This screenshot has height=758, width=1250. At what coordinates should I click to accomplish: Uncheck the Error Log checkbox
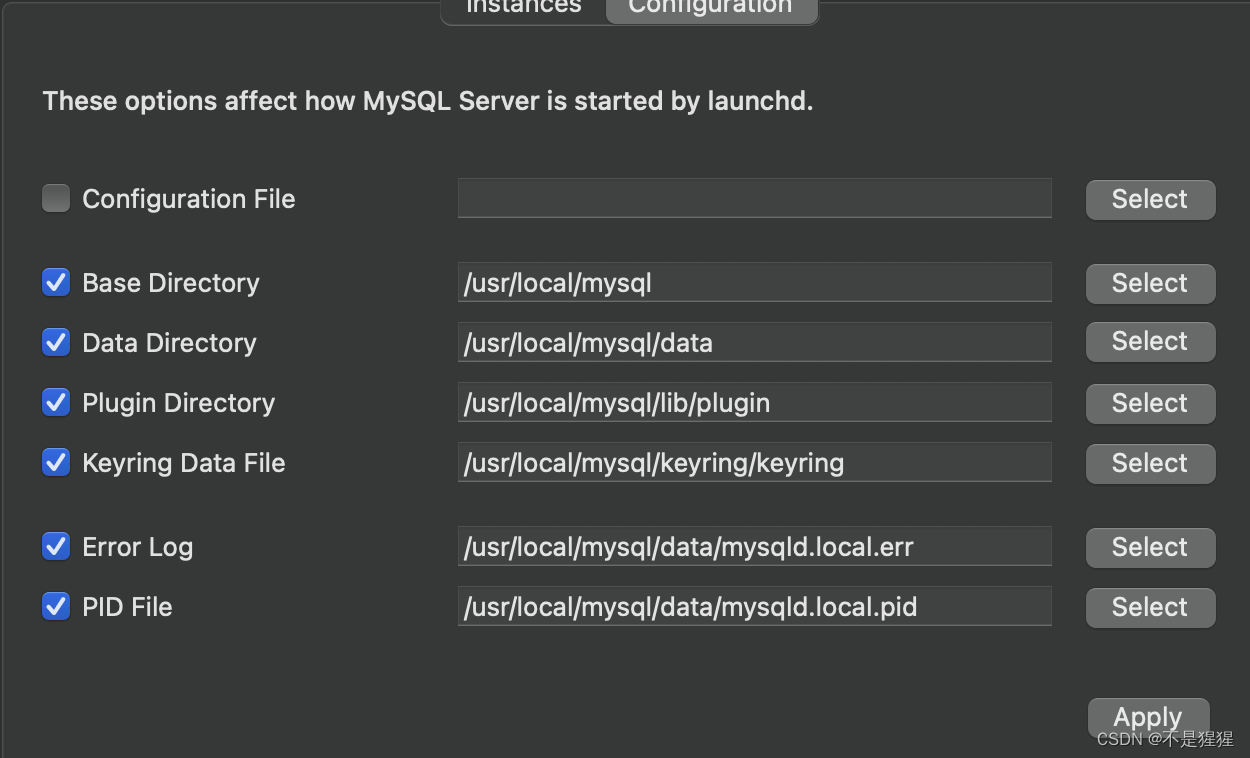pos(56,546)
